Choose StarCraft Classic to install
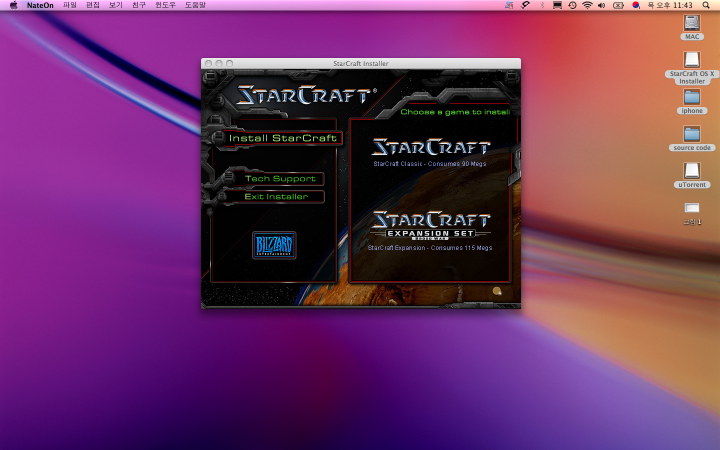This screenshot has height=450, width=720. [x=431, y=147]
